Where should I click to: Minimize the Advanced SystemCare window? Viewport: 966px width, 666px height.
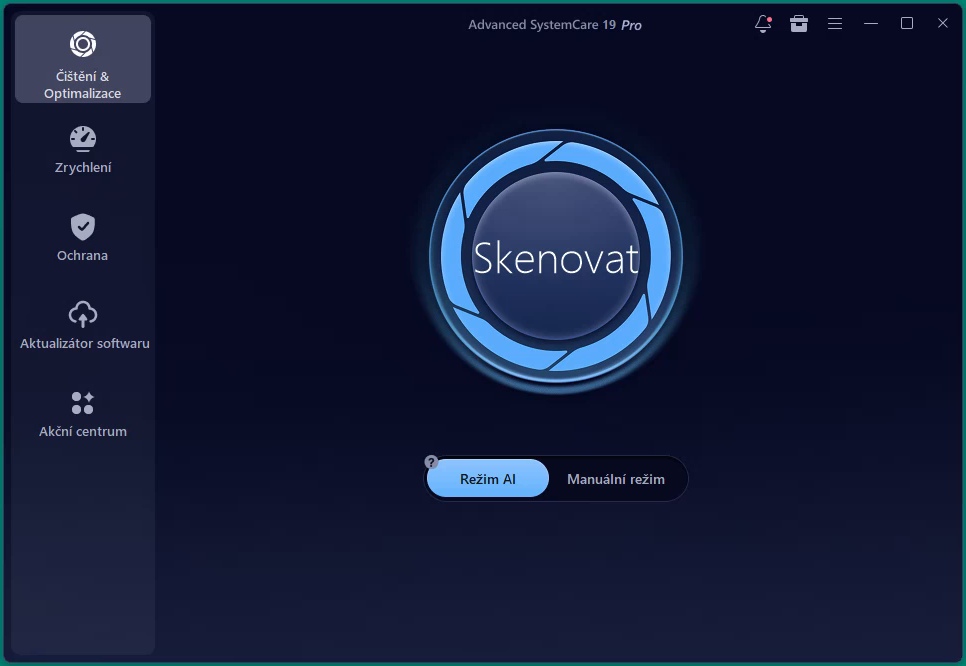[x=871, y=24]
